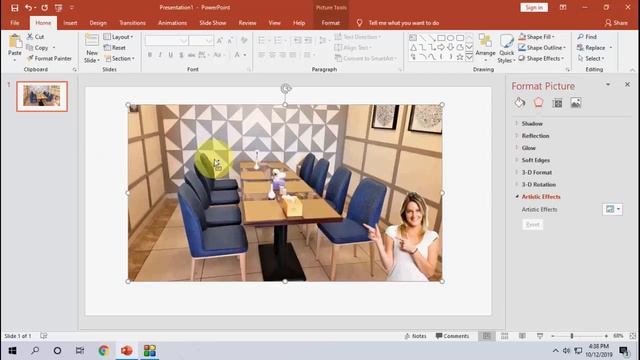Viewport: 640px width, 360px height.
Task: Open Chrome from the taskbar
Action: [x=104, y=351]
